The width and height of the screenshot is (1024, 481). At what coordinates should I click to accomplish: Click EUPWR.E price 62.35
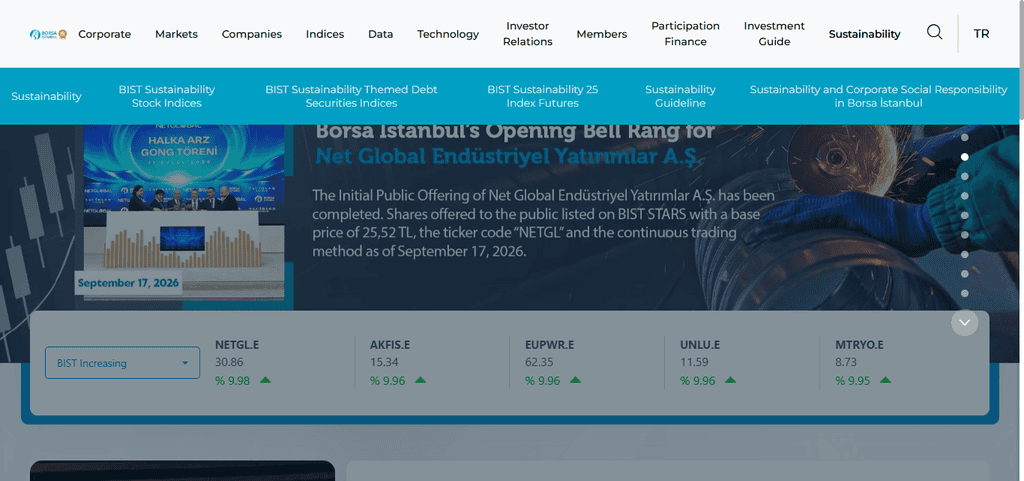point(539,362)
